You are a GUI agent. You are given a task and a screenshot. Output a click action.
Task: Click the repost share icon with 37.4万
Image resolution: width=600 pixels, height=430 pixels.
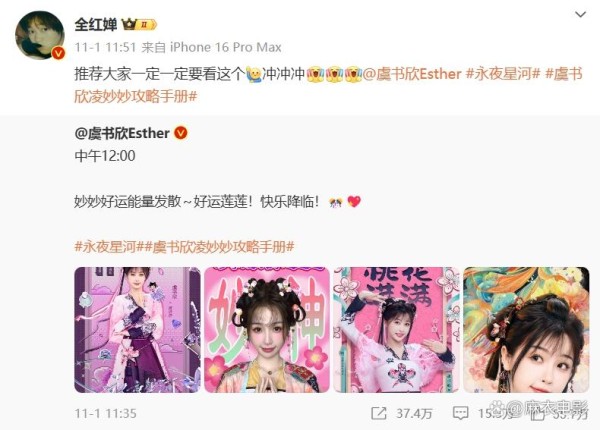coord(379,414)
